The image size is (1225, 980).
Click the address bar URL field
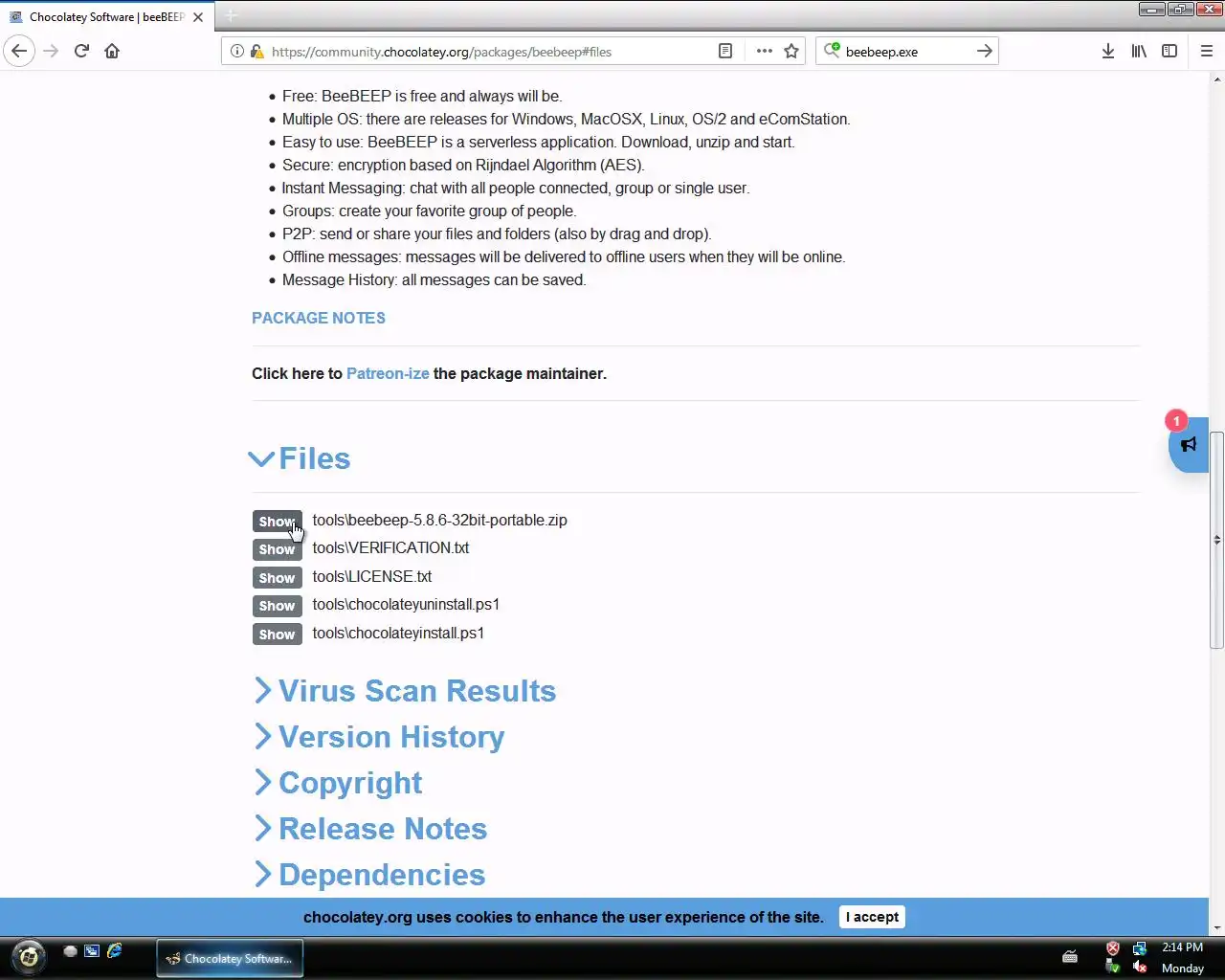click(x=490, y=52)
